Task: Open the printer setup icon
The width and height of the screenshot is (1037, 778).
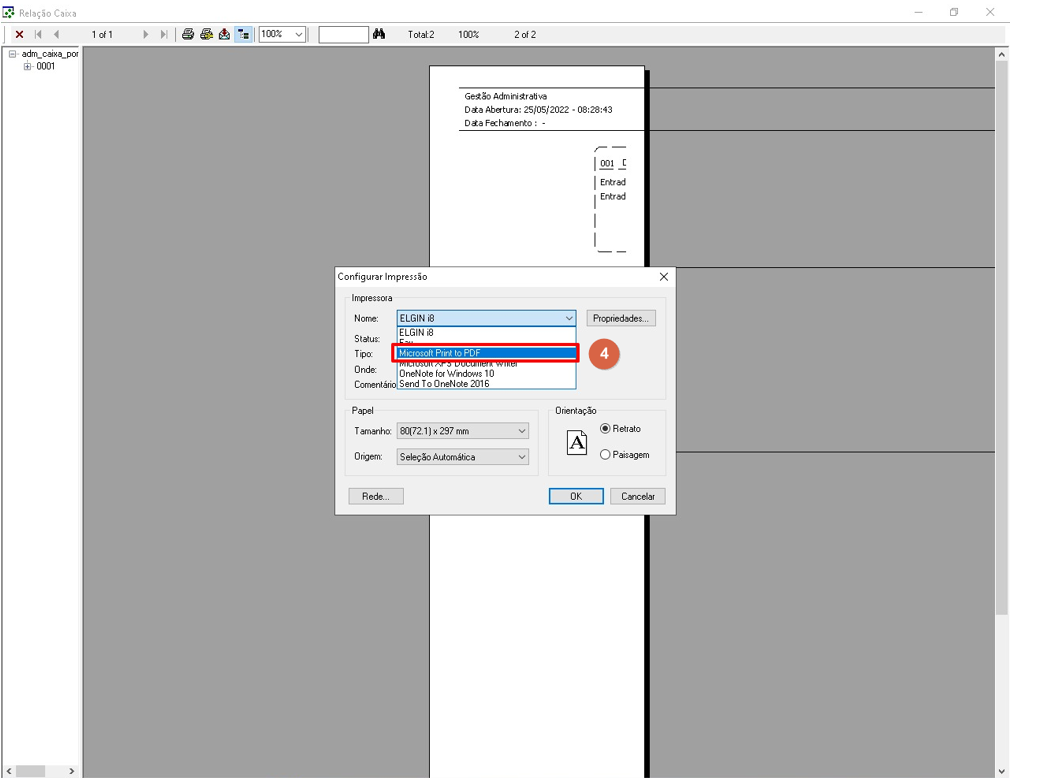Action: pos(206,34)
